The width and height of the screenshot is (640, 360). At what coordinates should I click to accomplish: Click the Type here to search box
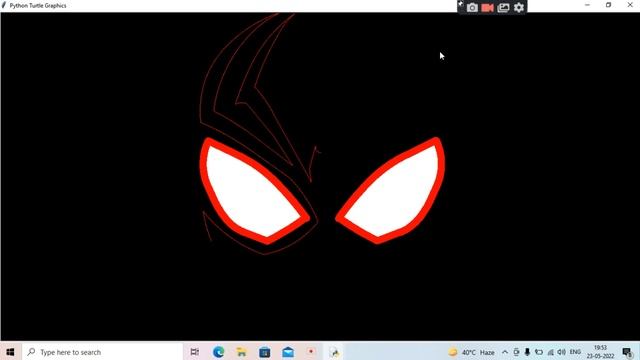[102, 352]
